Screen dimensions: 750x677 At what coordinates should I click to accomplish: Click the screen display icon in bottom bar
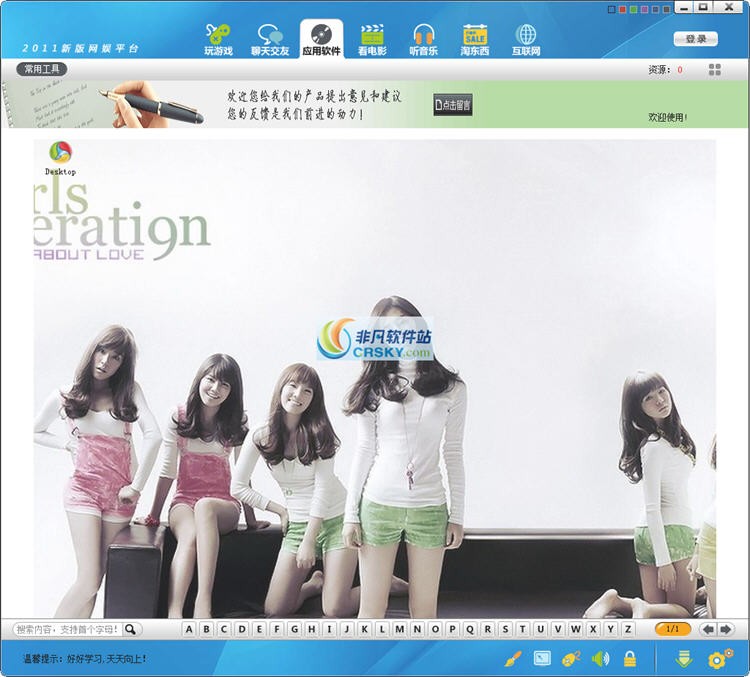[x=542, y=659]
